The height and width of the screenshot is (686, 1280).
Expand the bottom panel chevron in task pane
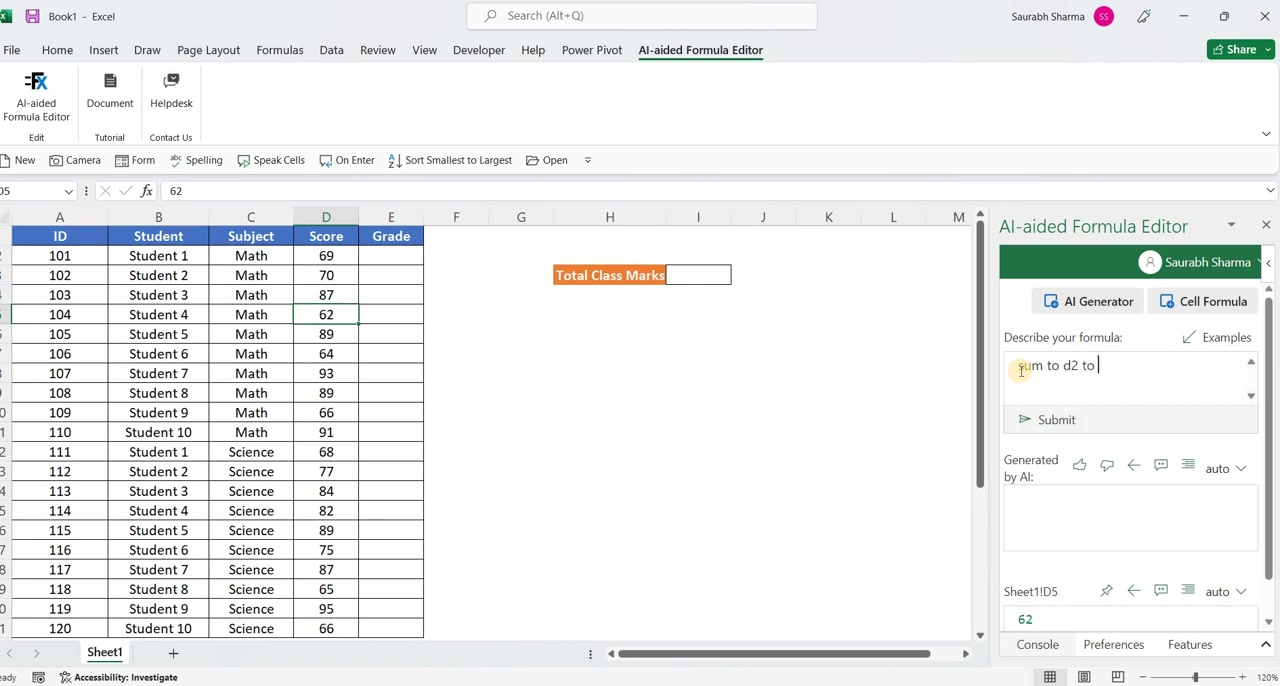(1266, 644)
